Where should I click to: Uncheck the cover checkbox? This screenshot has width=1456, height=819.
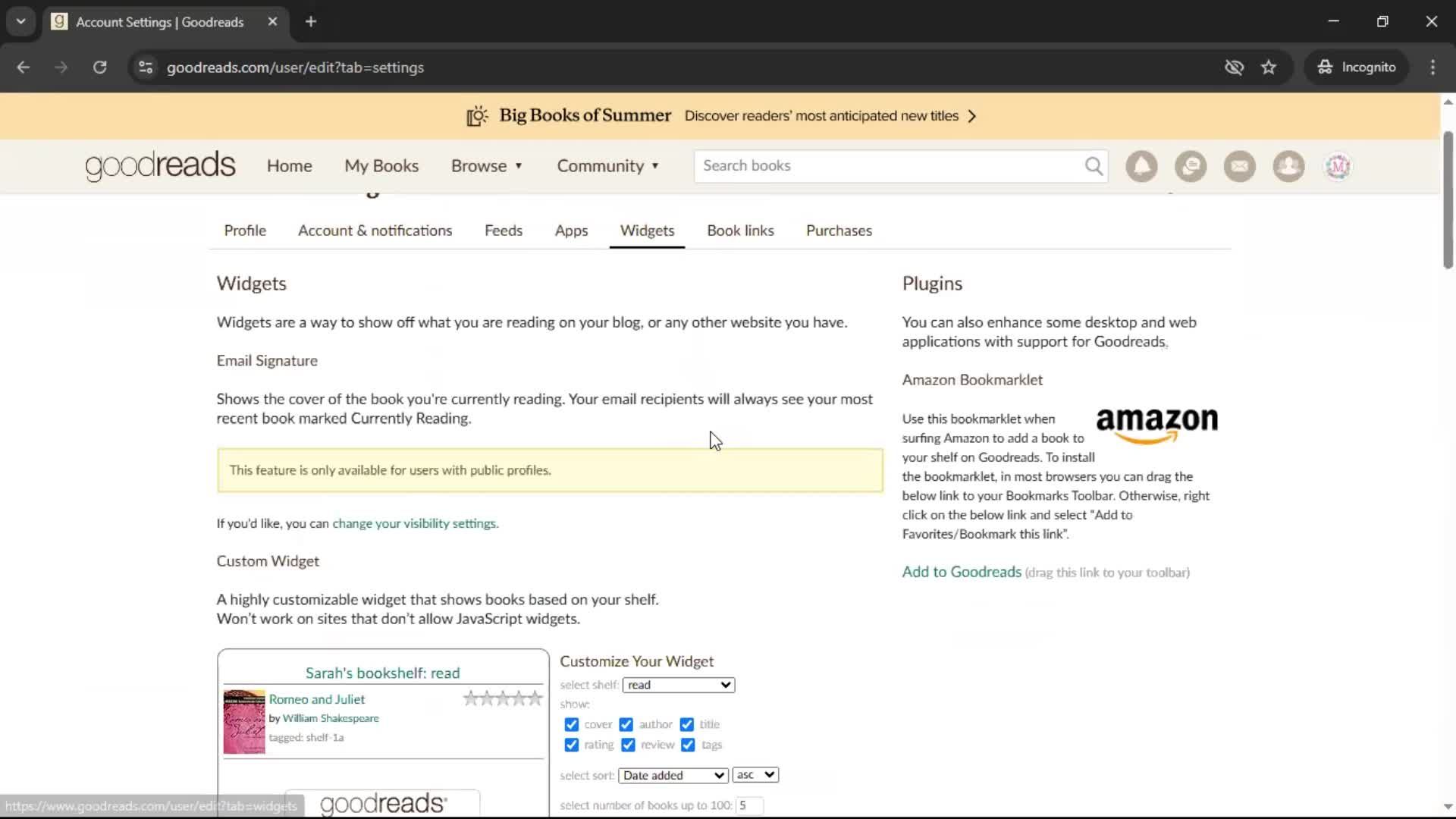tap(572, 725)
